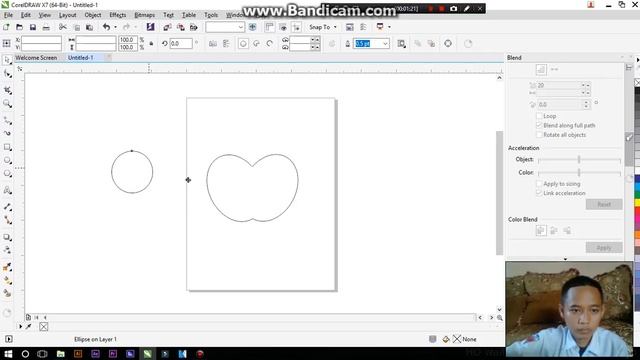Select the Shape edit tool
The image size is (640, 360).
7,74
